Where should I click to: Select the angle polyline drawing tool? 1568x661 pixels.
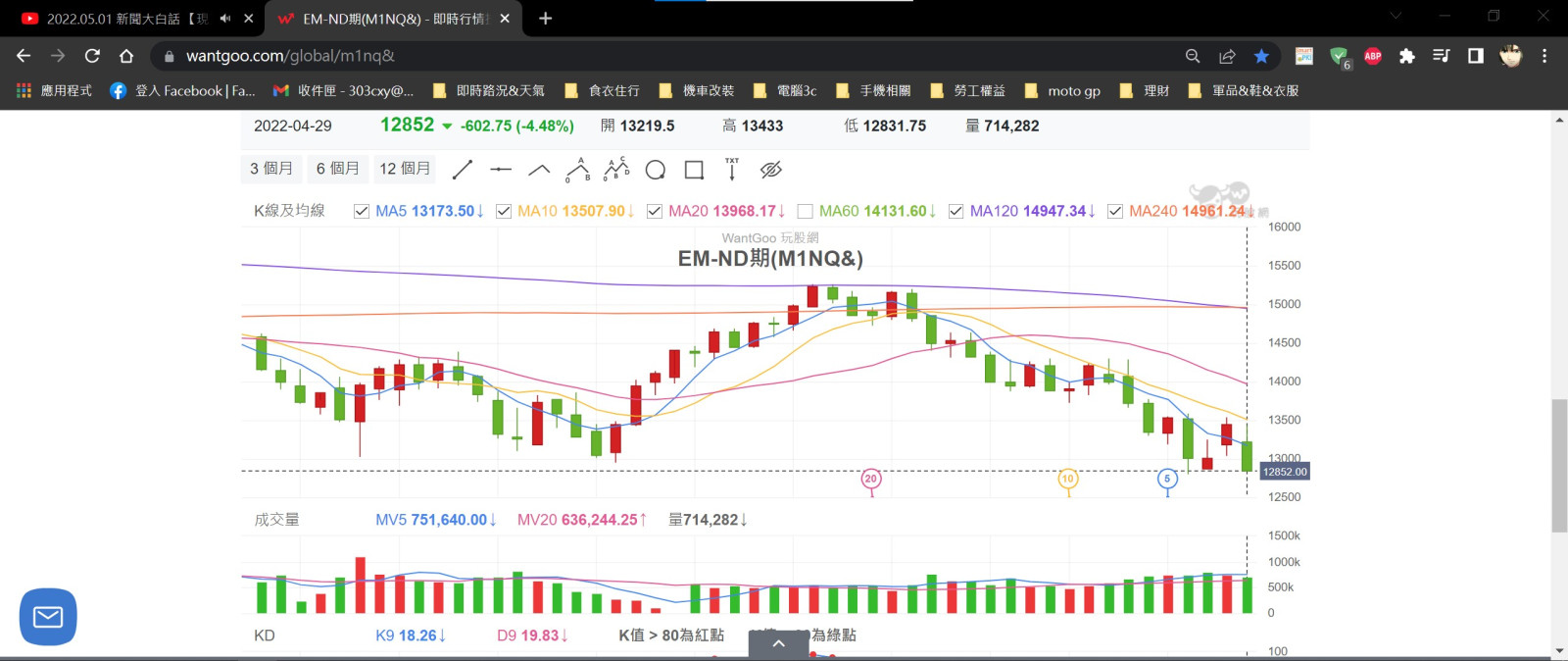tap(539, 170)
